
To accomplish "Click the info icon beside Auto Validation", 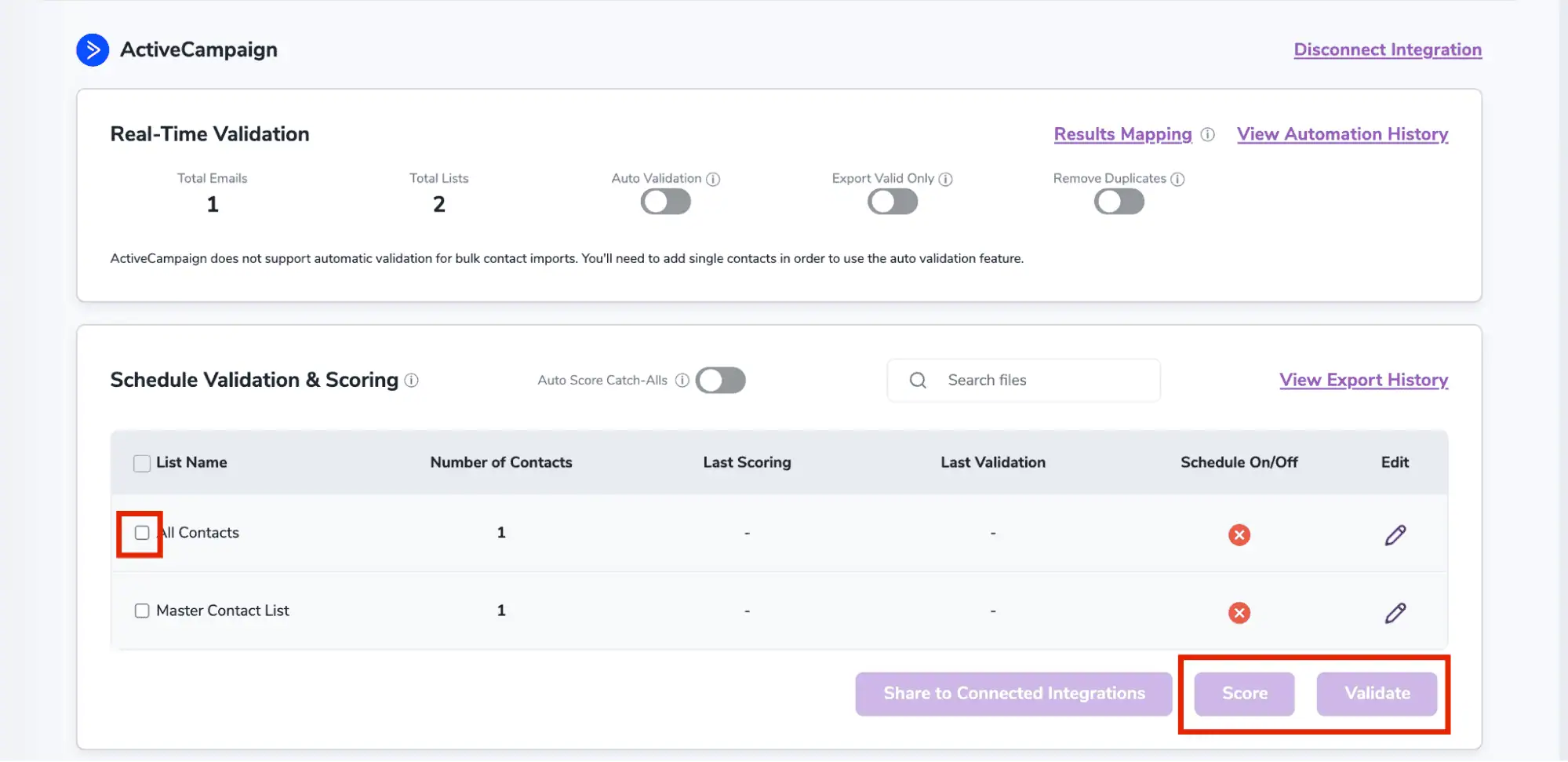I will 713,179.
